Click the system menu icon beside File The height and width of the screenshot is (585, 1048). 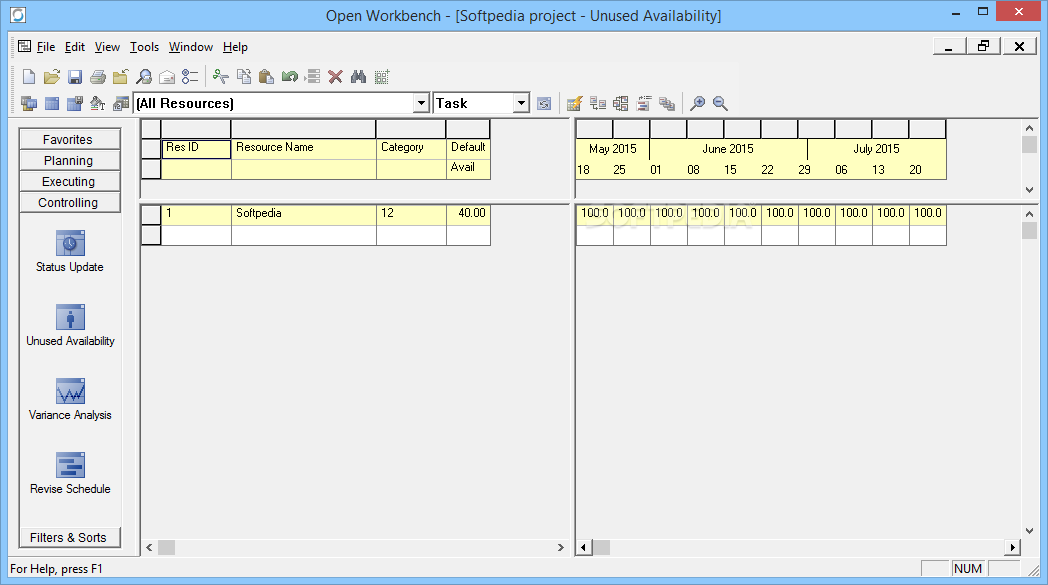(x=25, y=46)
